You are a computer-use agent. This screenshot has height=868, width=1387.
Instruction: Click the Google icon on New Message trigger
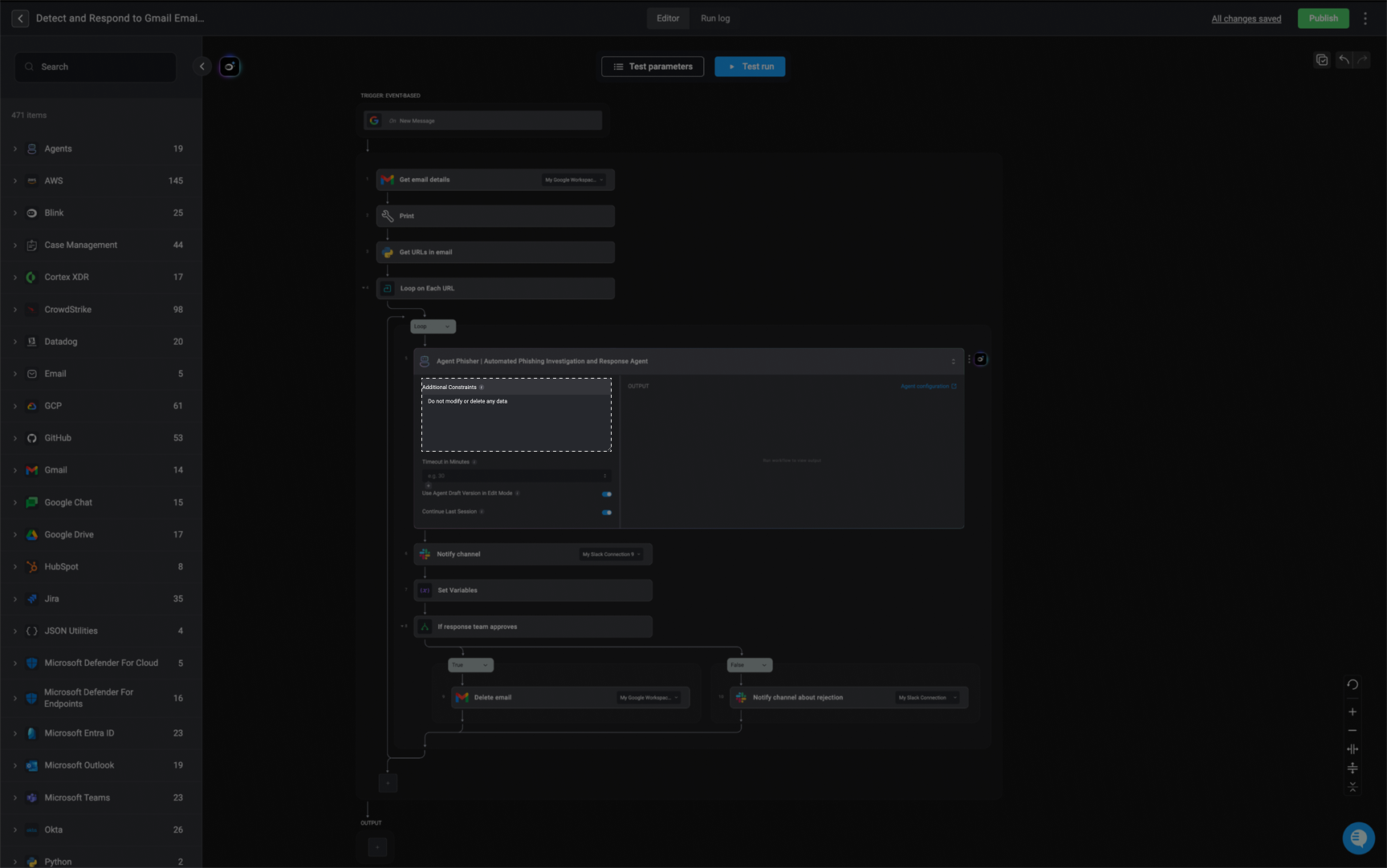pyautogui.click(x=374, y=120)
